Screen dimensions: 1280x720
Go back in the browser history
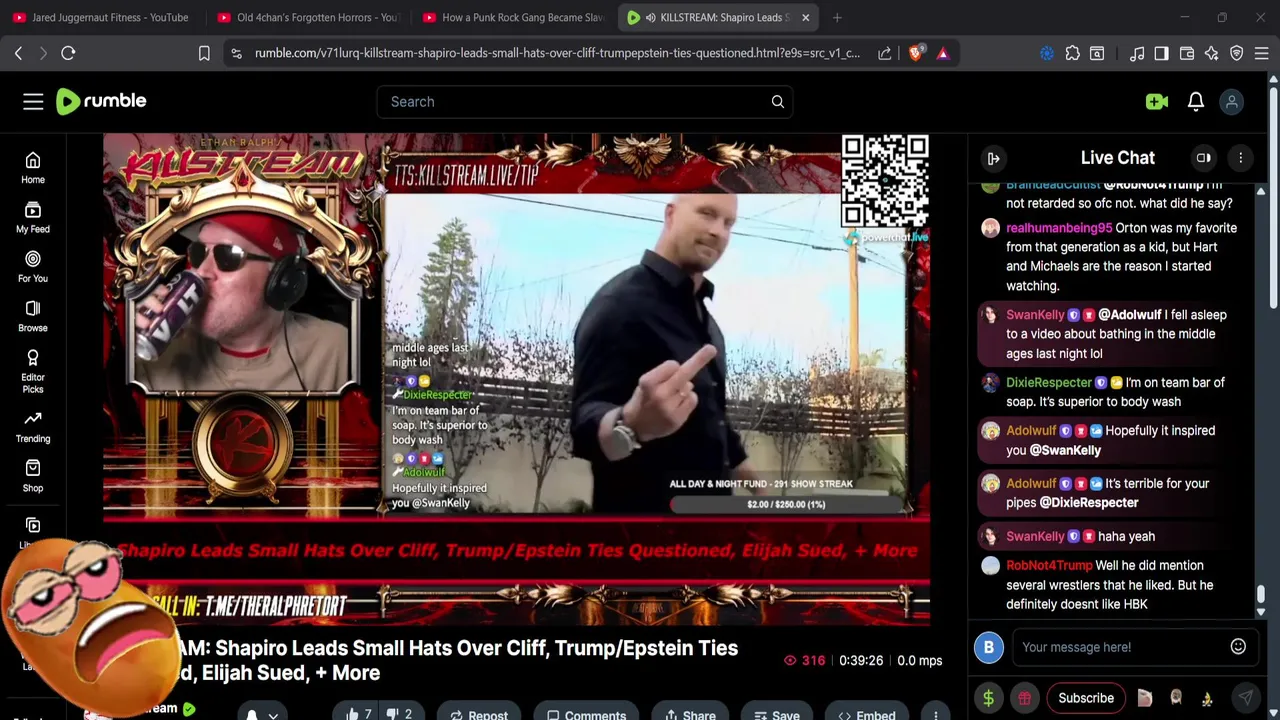point(18,53)
